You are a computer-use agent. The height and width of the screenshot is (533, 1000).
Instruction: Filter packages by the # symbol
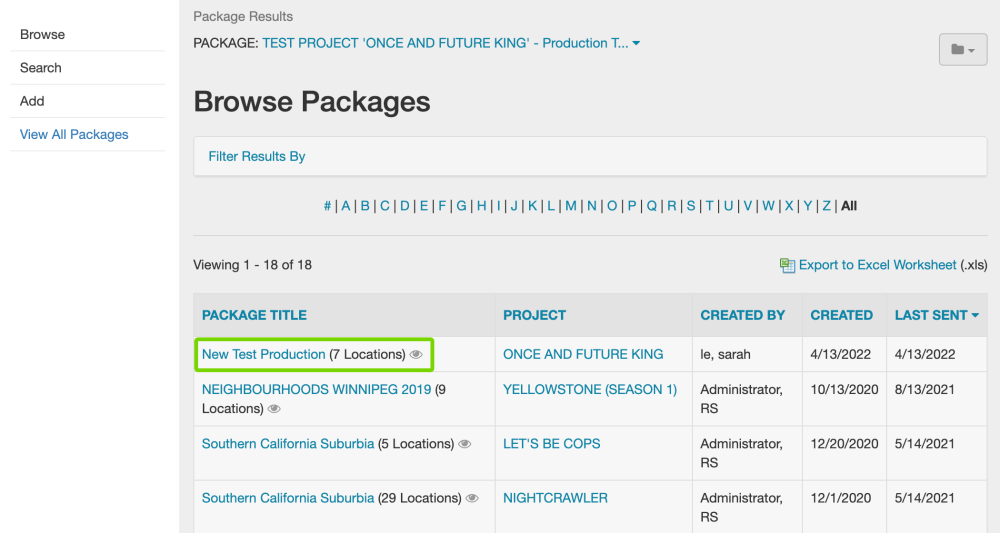327,206
